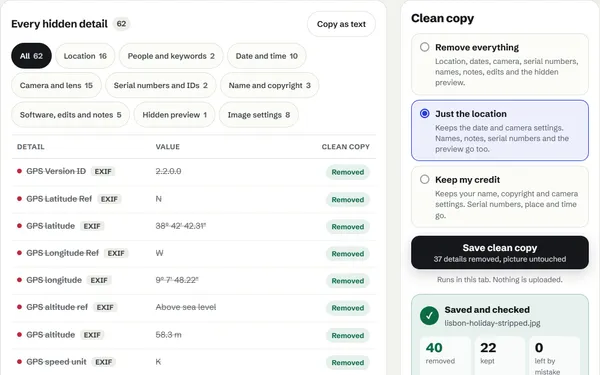Screen dimensions: 600x375
Task: Click the red dot beside GPS latitude
Action: click(x=19, y=226)
